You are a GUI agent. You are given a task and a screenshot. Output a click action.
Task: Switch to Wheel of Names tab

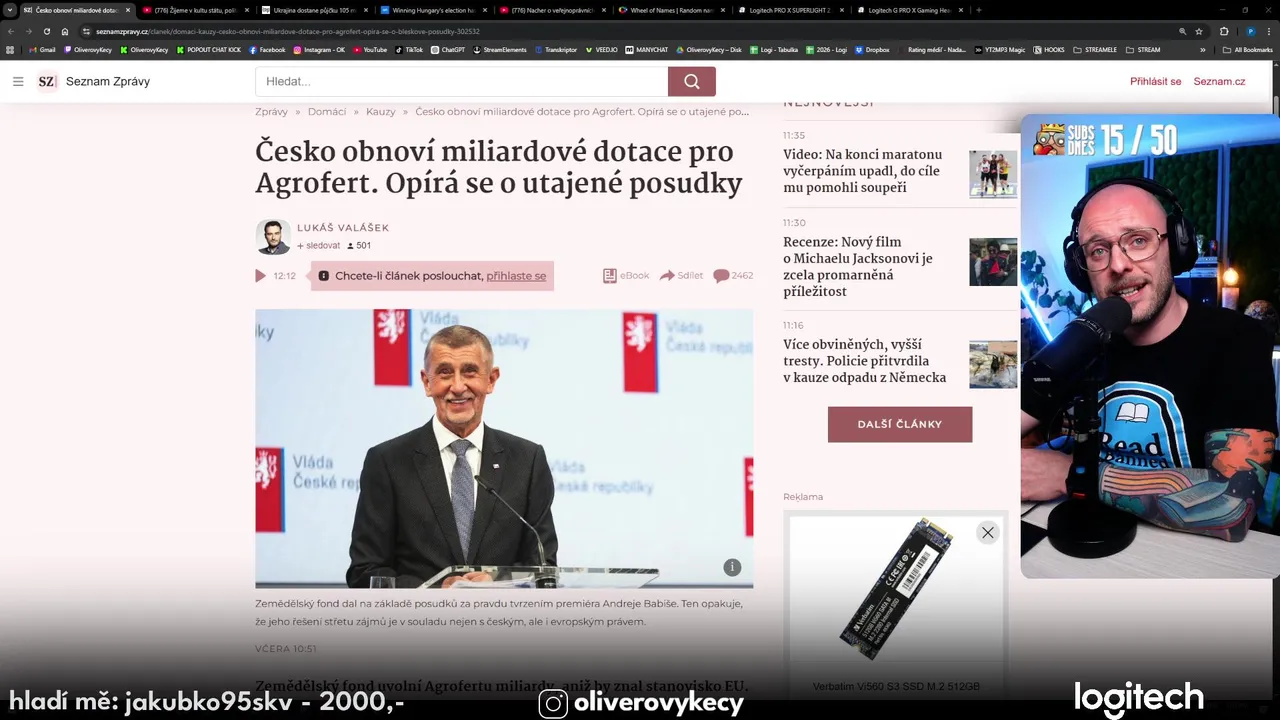pos(671,10)
